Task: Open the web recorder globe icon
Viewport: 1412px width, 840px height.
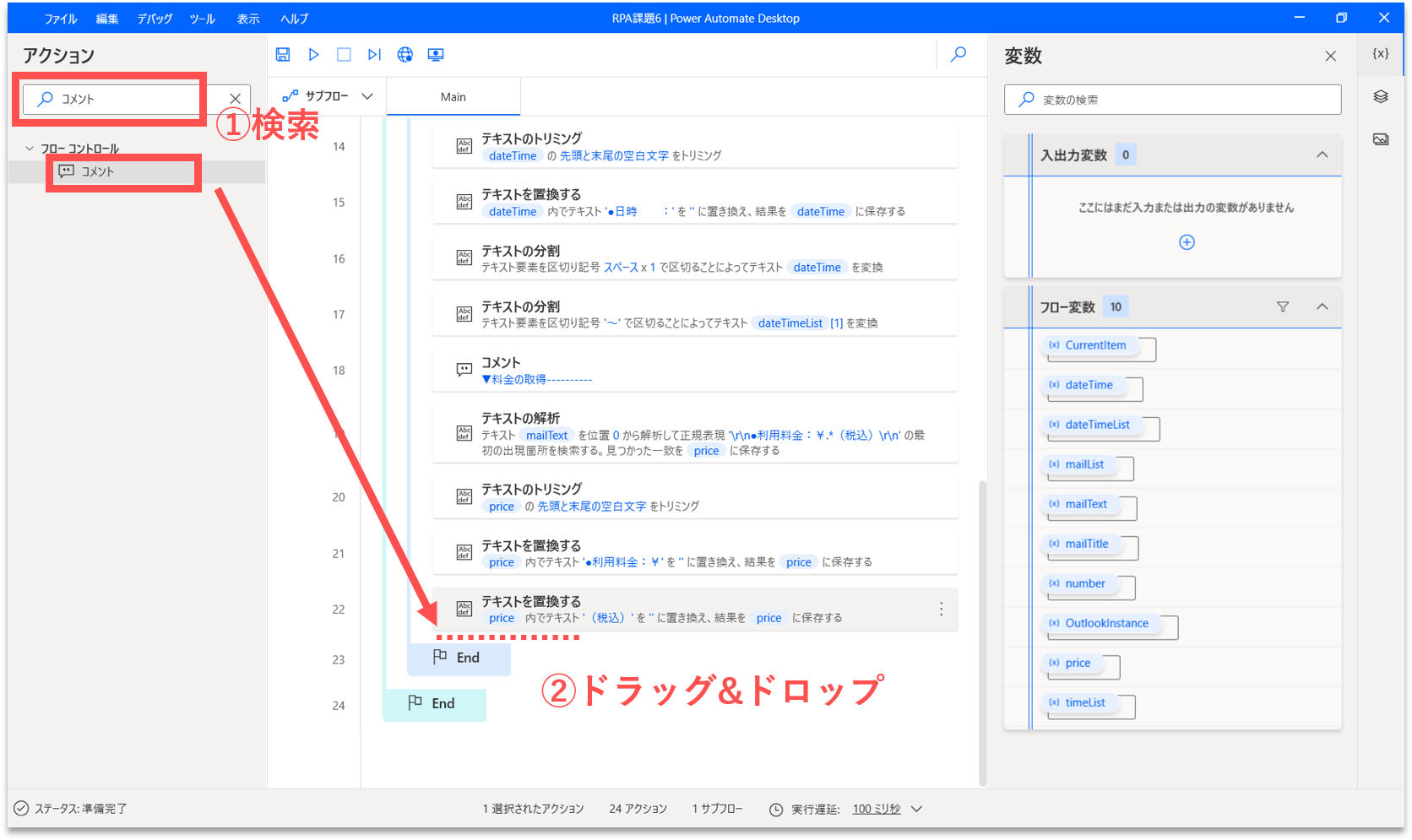Action: click(x=405, y=55)
